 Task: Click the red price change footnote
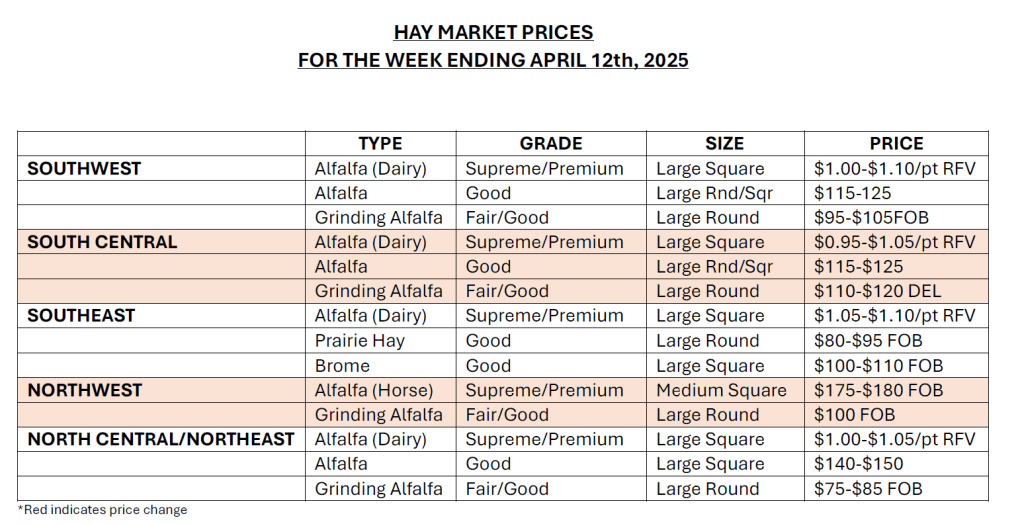[x=102, y=510]
